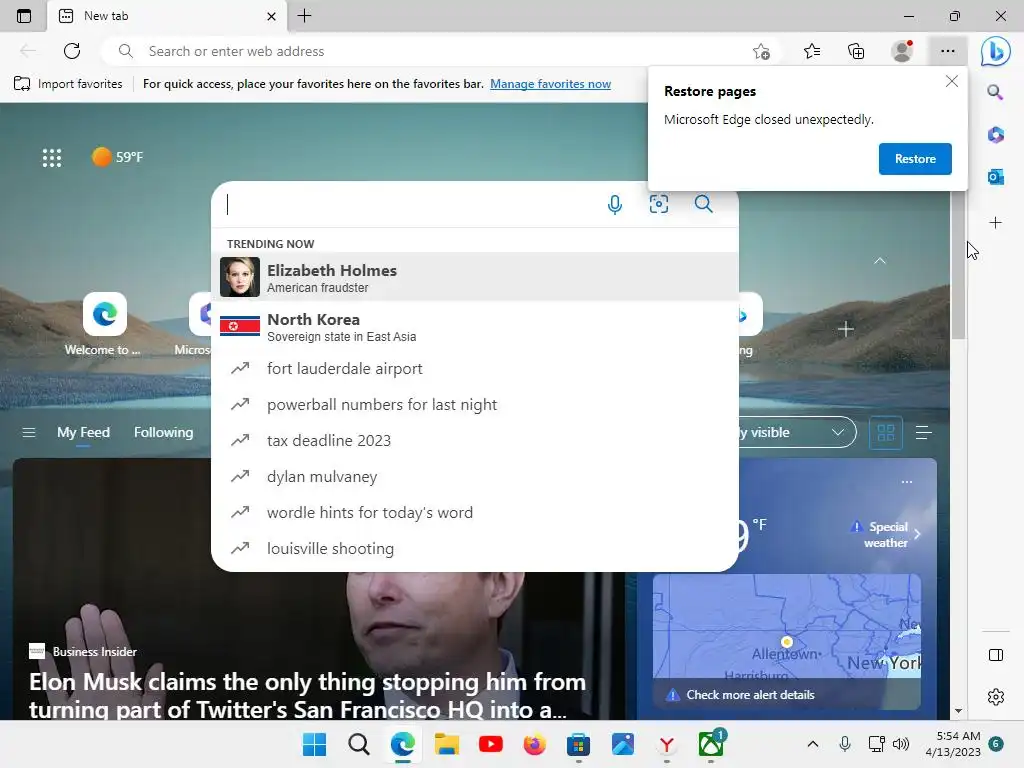Image resolution: width=1024 pixels, height=768 pixels.
Task: Click the profile avatar icon
Action: click(x=902, y=51)
